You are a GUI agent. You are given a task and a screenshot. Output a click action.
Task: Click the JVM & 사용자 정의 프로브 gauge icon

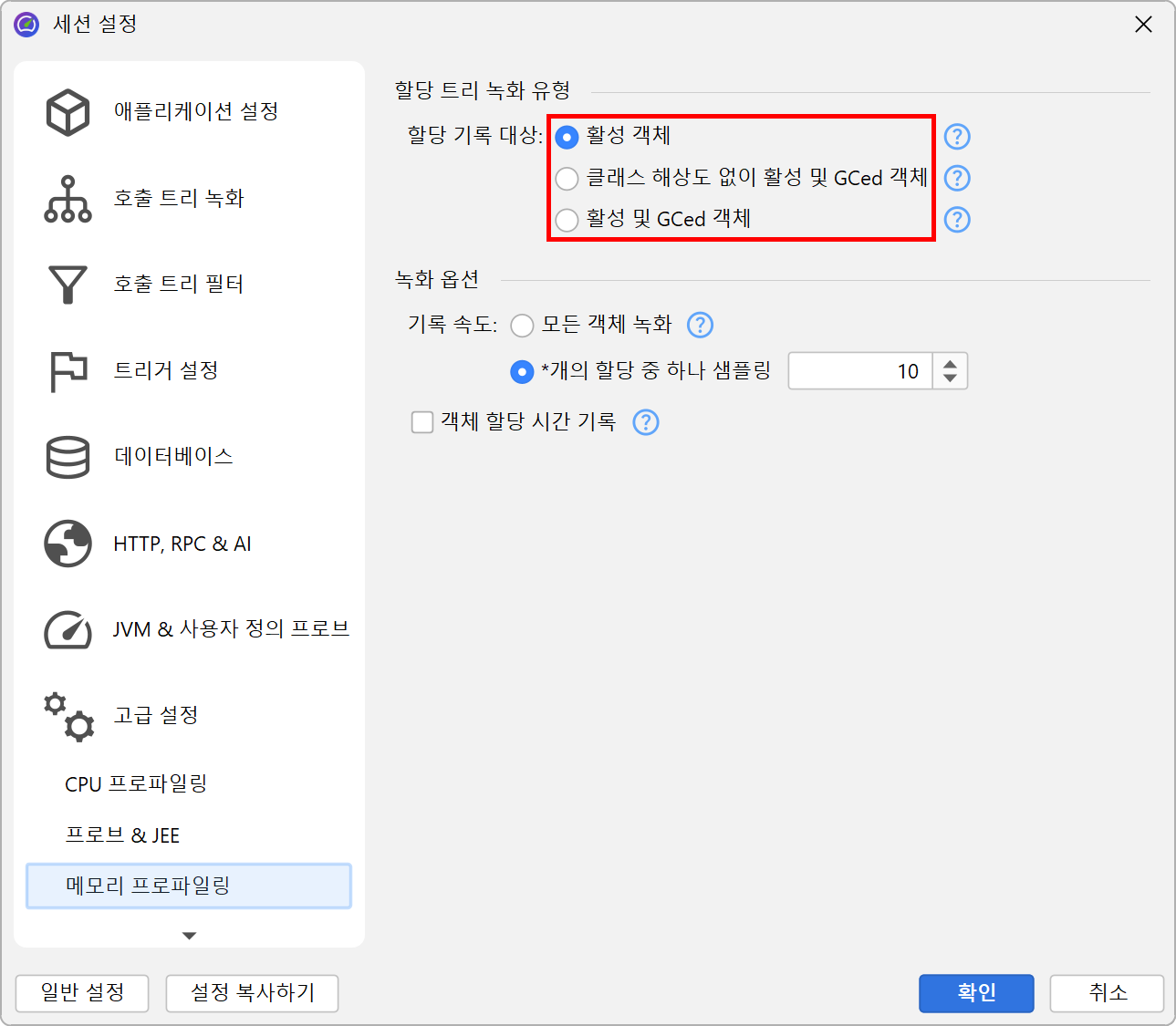68,629
